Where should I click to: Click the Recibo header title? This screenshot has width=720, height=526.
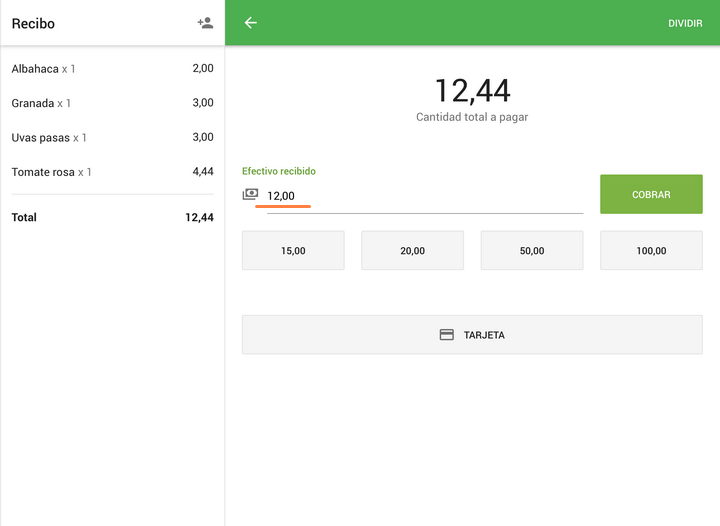tap(33, 23)
